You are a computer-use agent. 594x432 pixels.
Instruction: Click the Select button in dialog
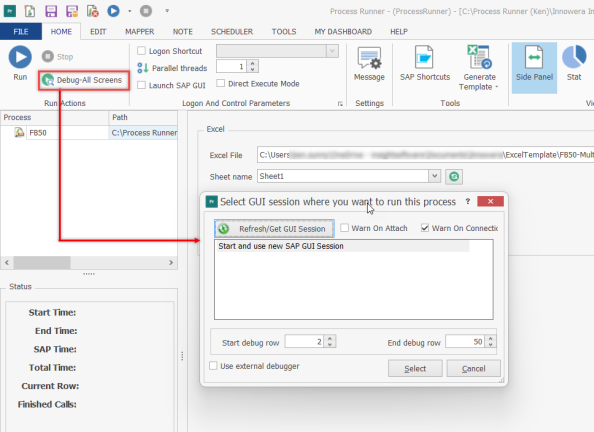(415, 368)
